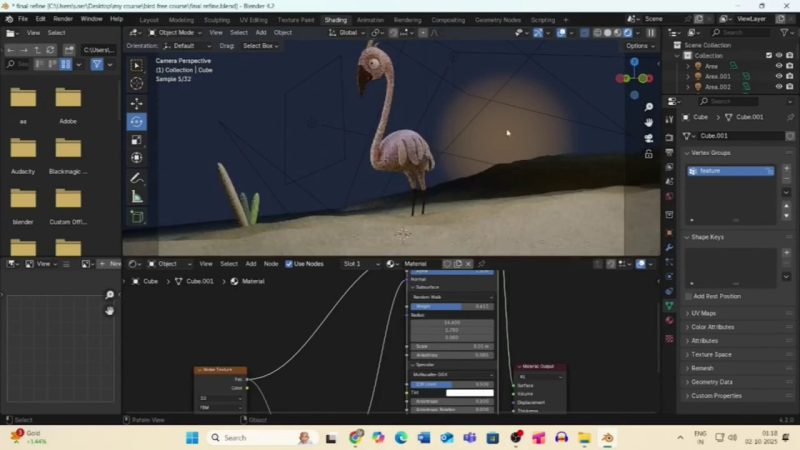Click the Annotate pencil tool

tap(136, 178)
